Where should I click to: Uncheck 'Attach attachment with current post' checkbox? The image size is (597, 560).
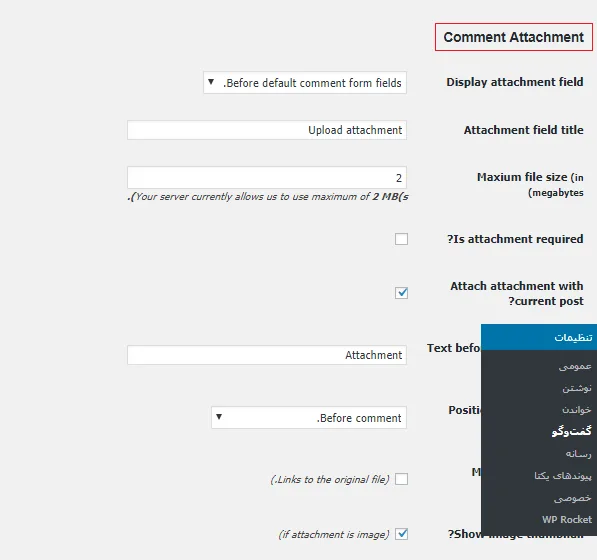pyautogui.click(x=401, y=293)
